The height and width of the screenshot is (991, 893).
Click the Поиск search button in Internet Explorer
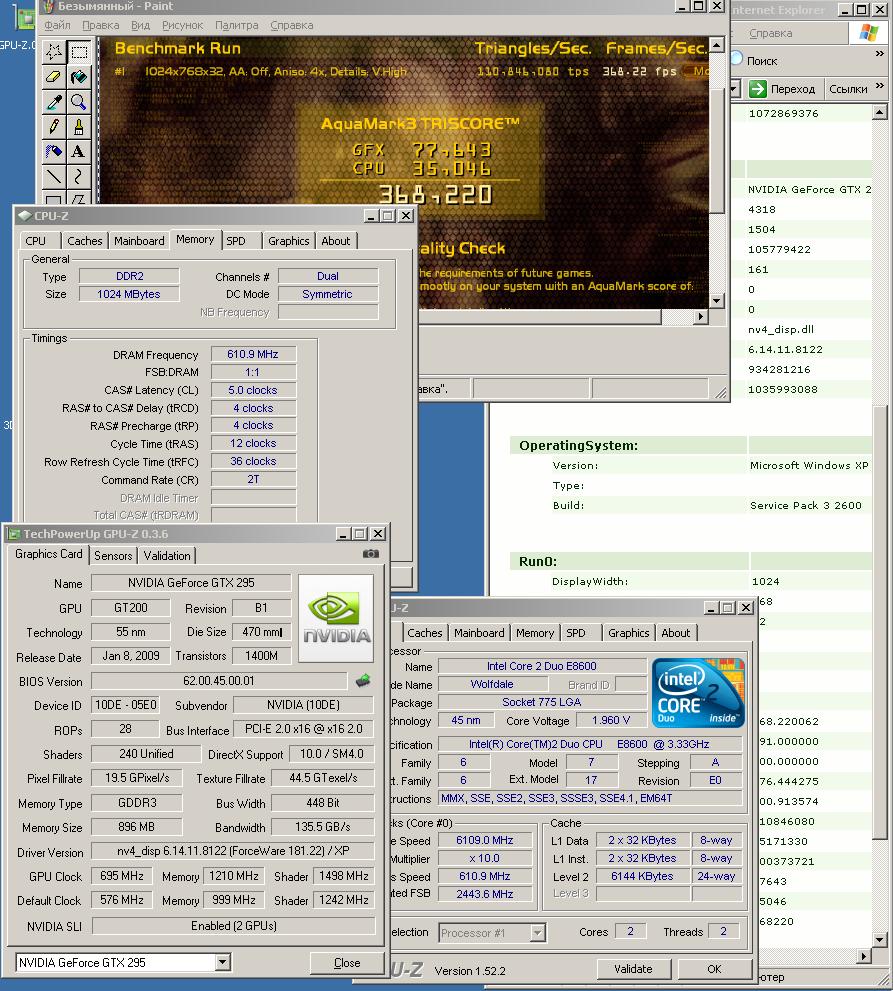click(x=755, y=61)
